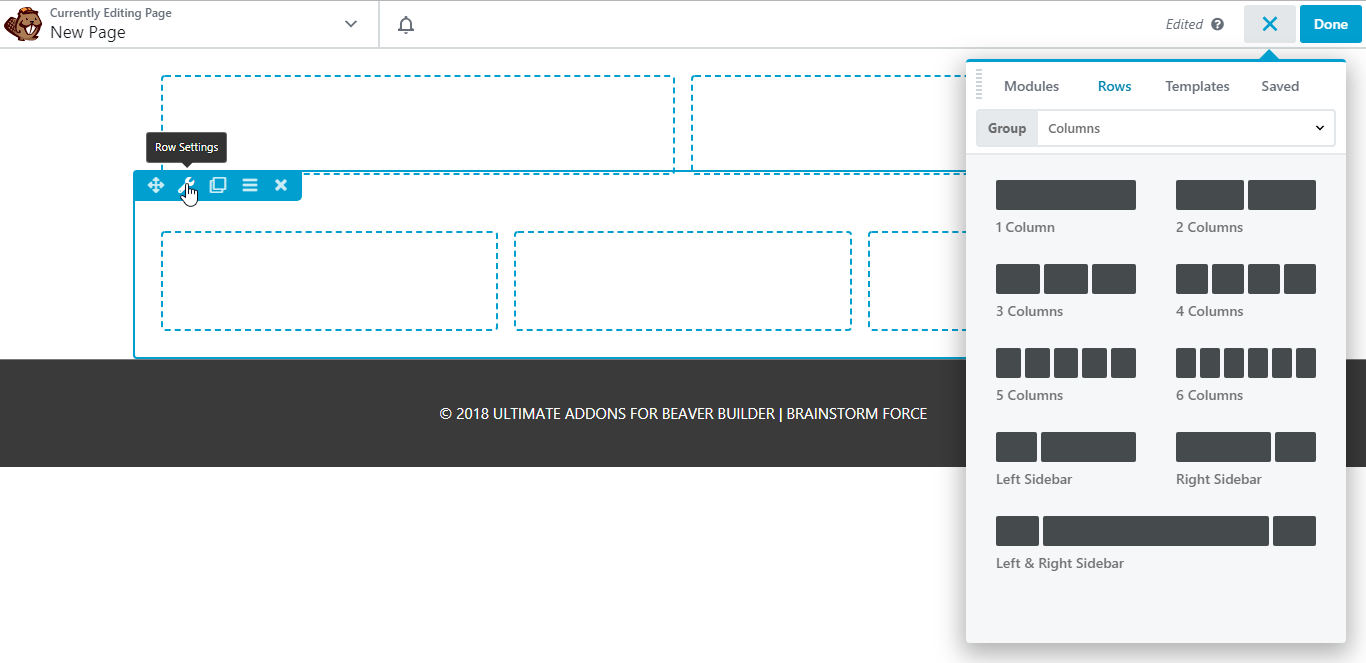Open the Group Columns dropdown
Image resolution: width=1366 pixels, height=663 pixels.
(x=1185, y=128)
